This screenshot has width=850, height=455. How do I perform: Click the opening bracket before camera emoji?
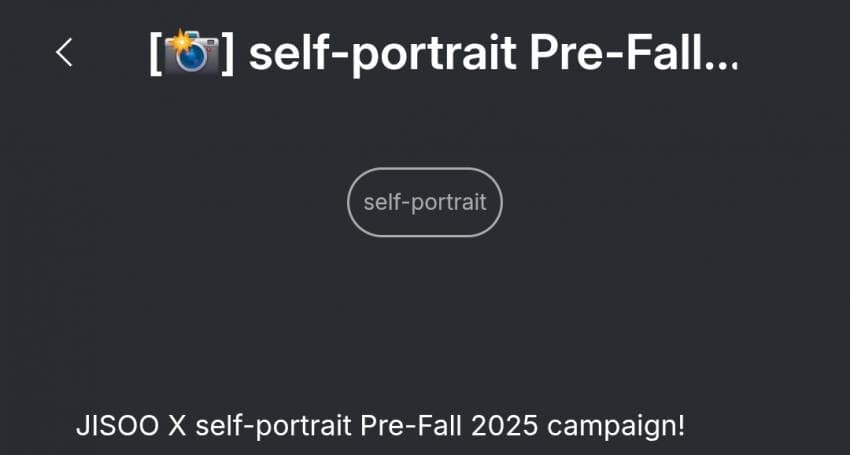[x=155, y=53]
